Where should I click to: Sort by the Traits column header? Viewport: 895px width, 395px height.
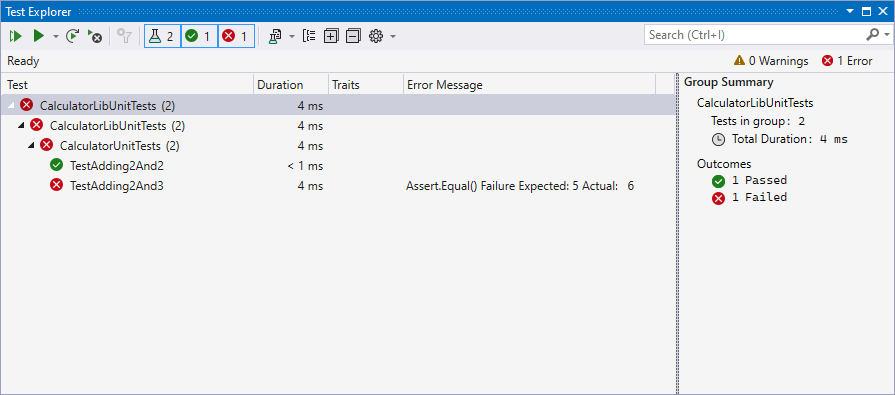(366, 85)
